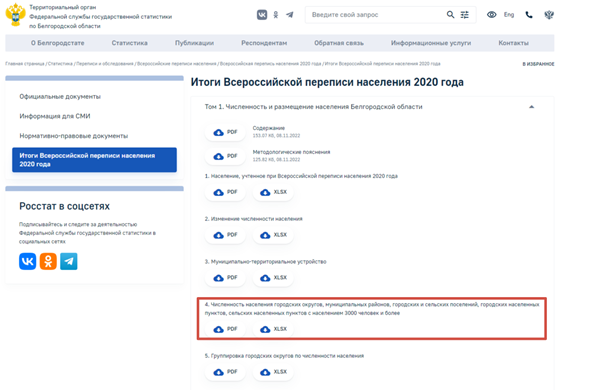Click the 'Том 1. Численность и размещение населения' heading
The image size is (597, 390).
tap(313, 107)
